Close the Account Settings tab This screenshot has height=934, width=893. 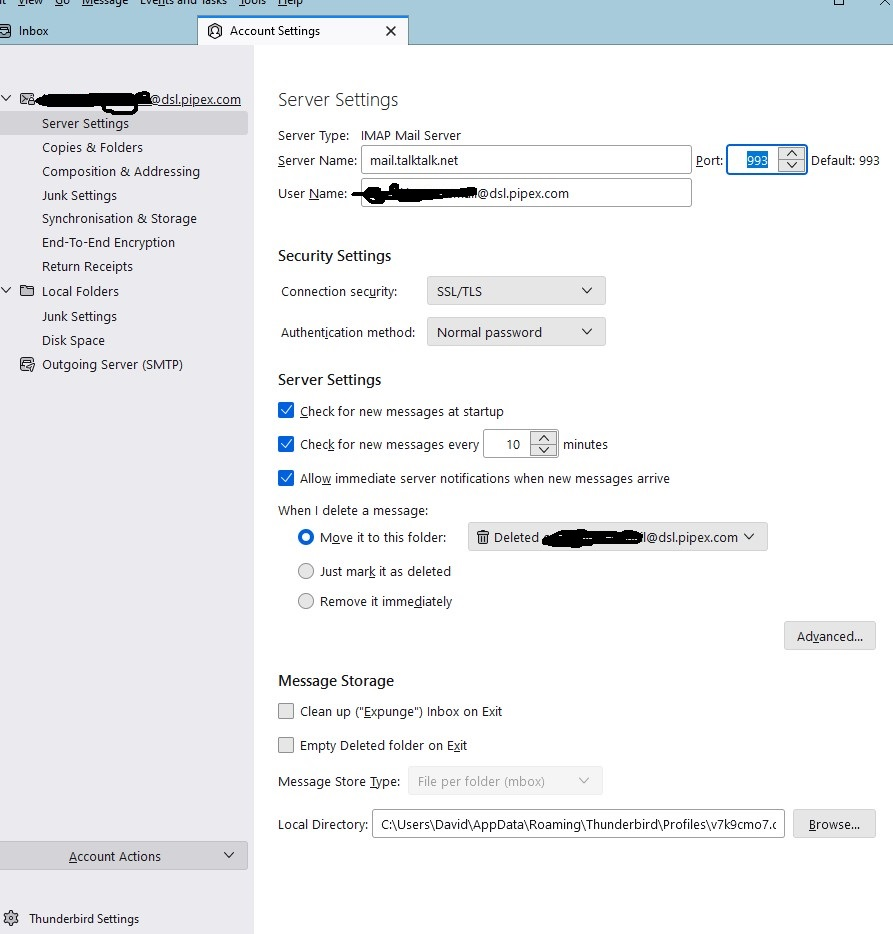pos(391,31)
